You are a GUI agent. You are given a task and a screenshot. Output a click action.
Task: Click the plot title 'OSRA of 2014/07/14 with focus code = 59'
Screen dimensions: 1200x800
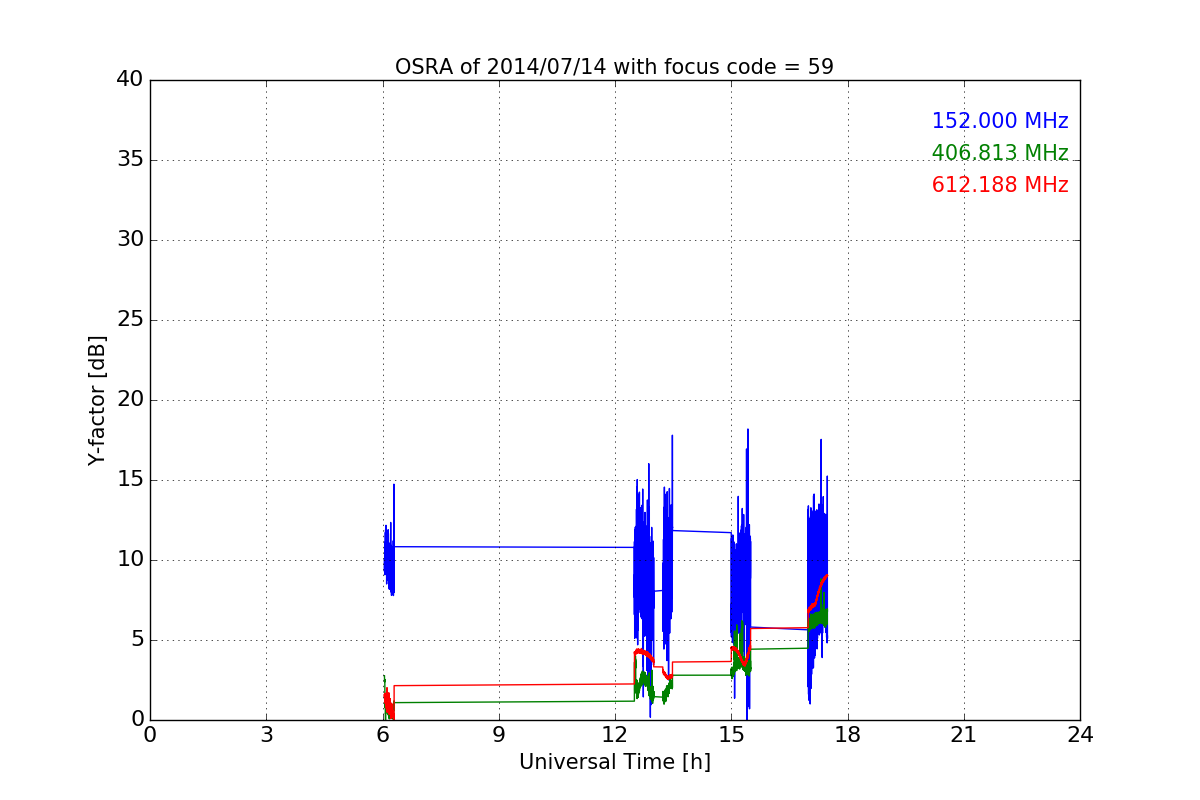click(x=614, y=67)
